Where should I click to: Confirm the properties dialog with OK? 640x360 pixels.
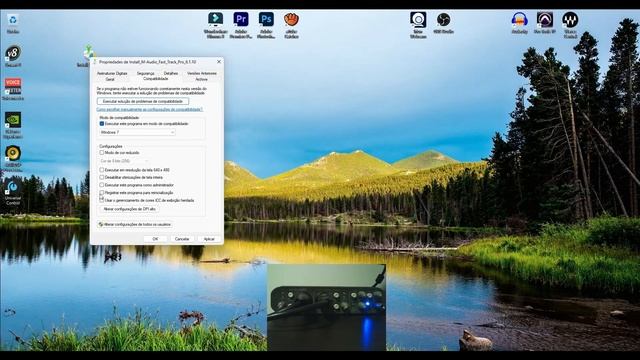point(155,239)
